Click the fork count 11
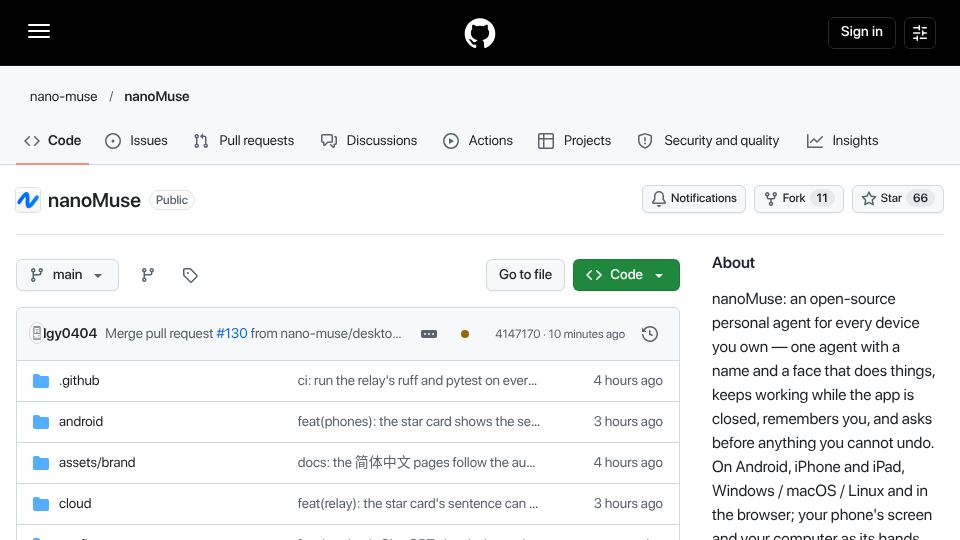The width and height of the screenshot is (960, 540). click(x=822, y=198)
